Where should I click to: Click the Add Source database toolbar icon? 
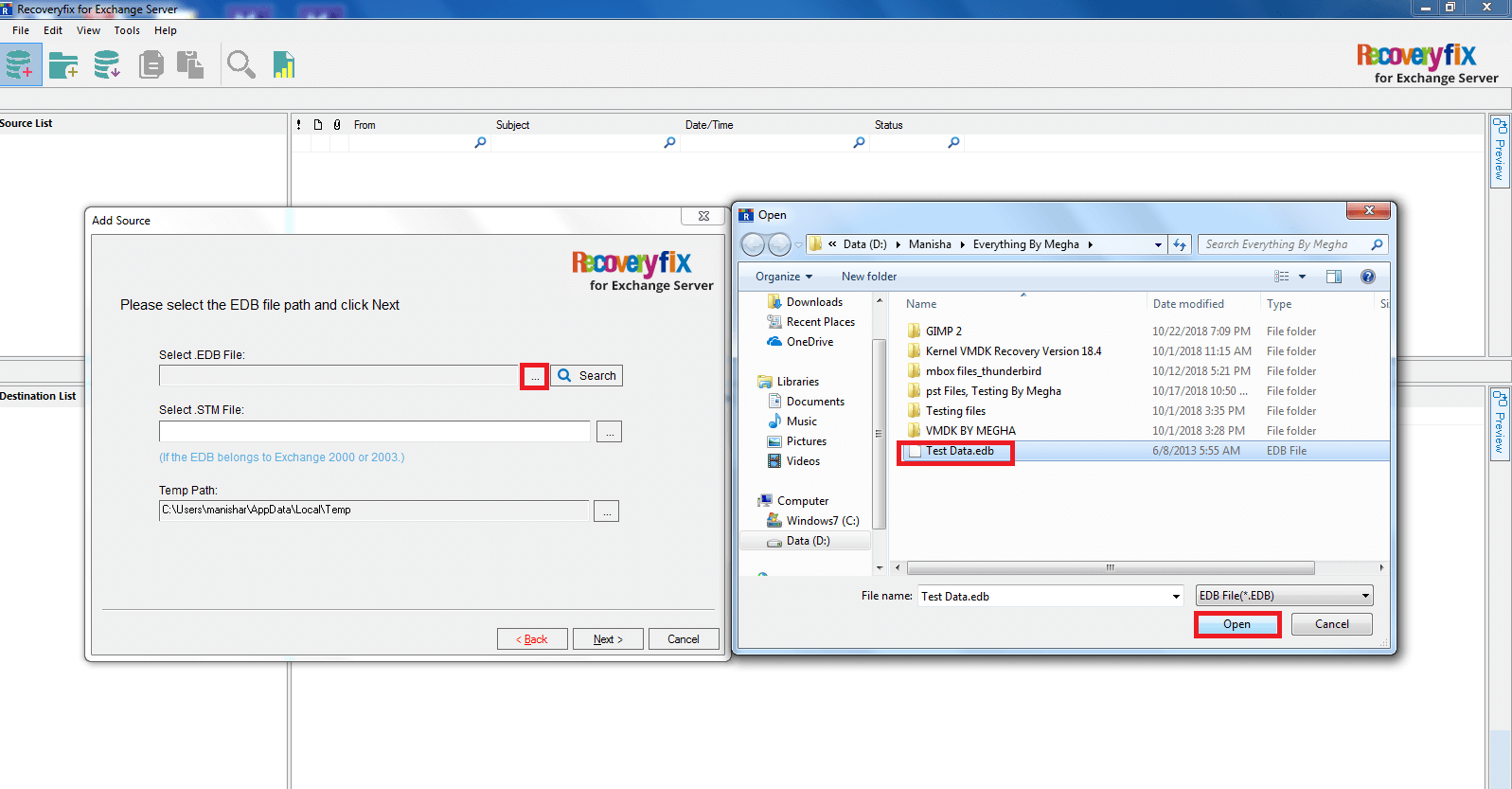tap(20, 64)
